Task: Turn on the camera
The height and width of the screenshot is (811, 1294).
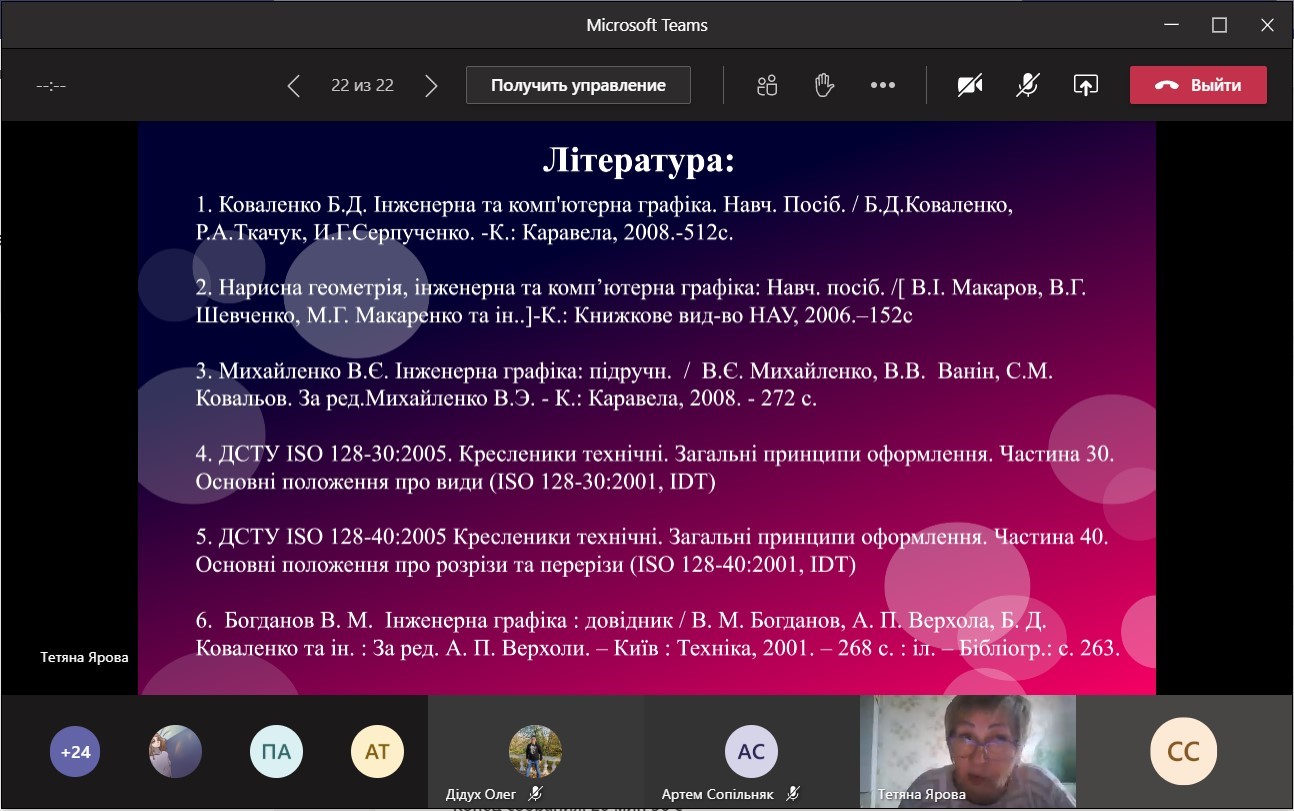Action: pyautogui.click(x=969, y=86)
